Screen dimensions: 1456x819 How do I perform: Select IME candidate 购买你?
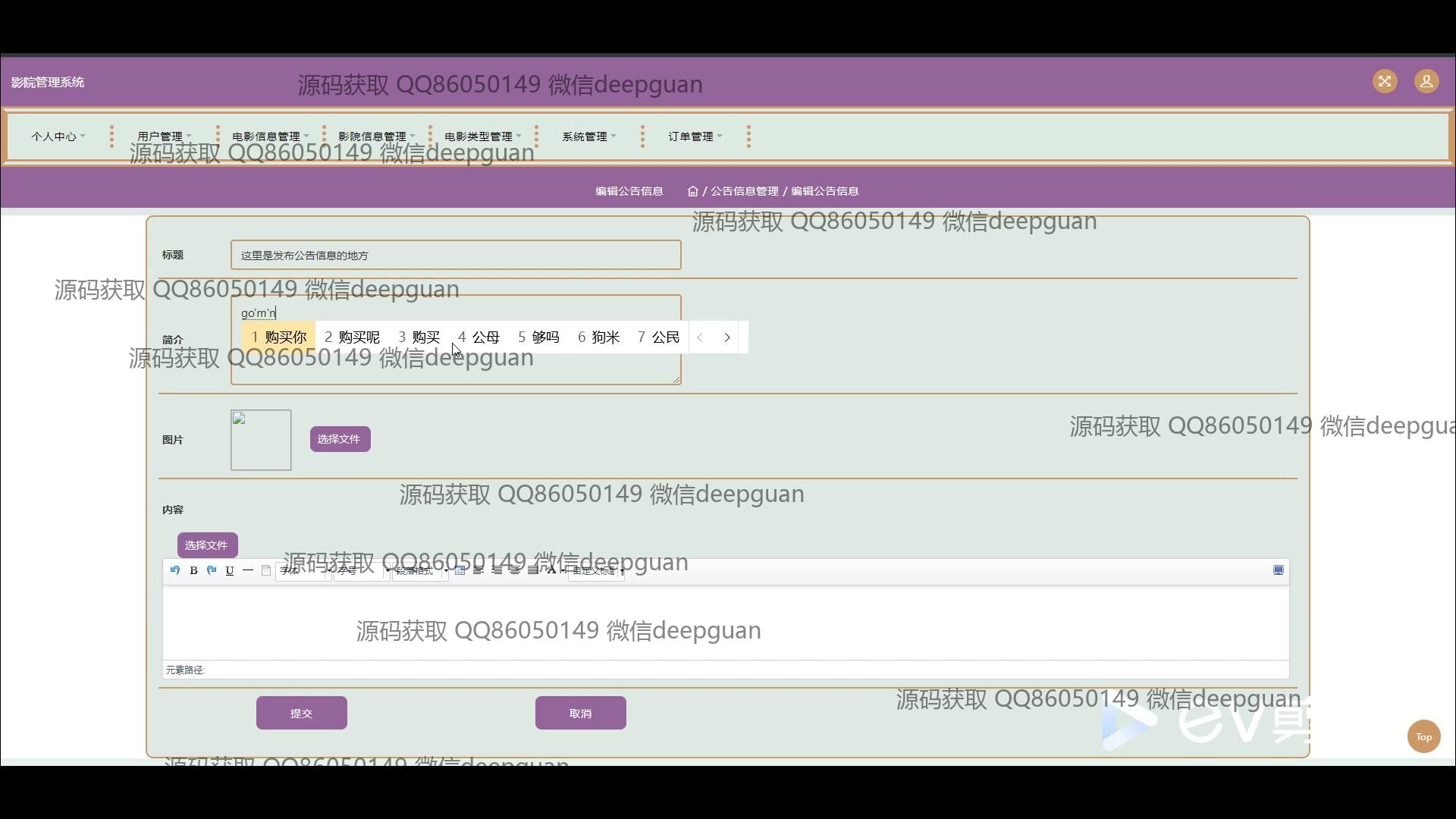[279, 337]
